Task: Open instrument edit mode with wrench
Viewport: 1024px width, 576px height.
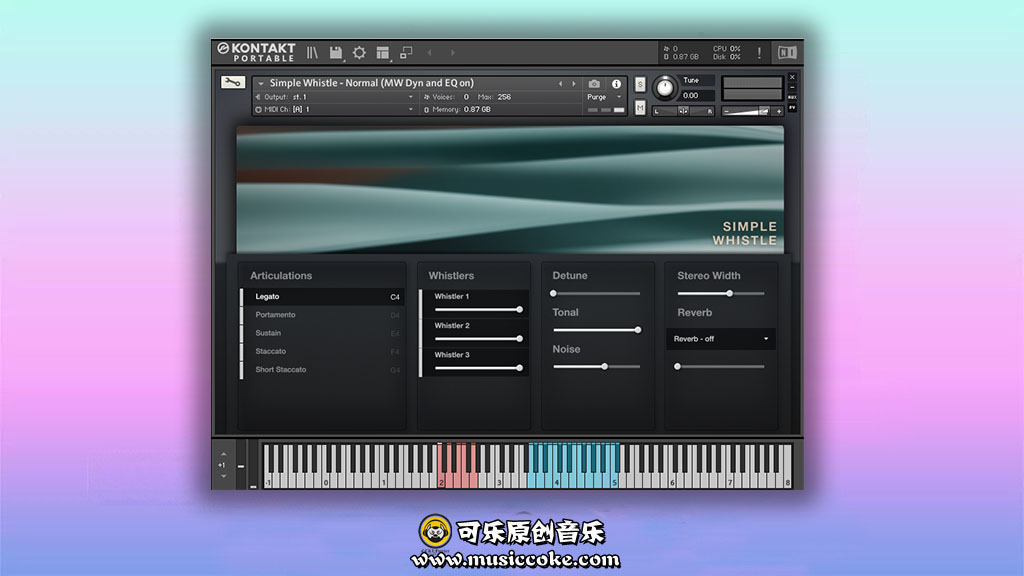Action: pos(232,82)
